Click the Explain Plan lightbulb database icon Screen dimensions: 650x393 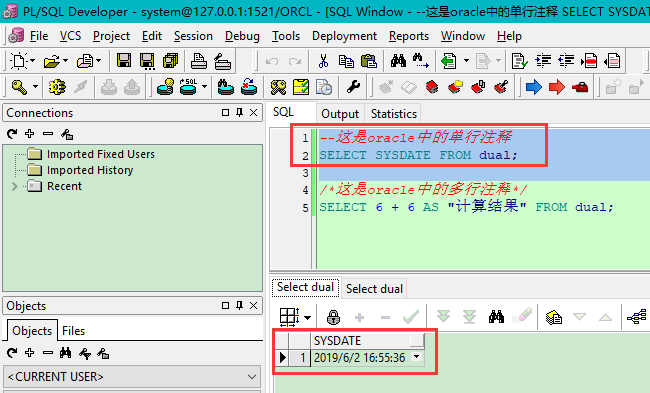tap(166, 87)
